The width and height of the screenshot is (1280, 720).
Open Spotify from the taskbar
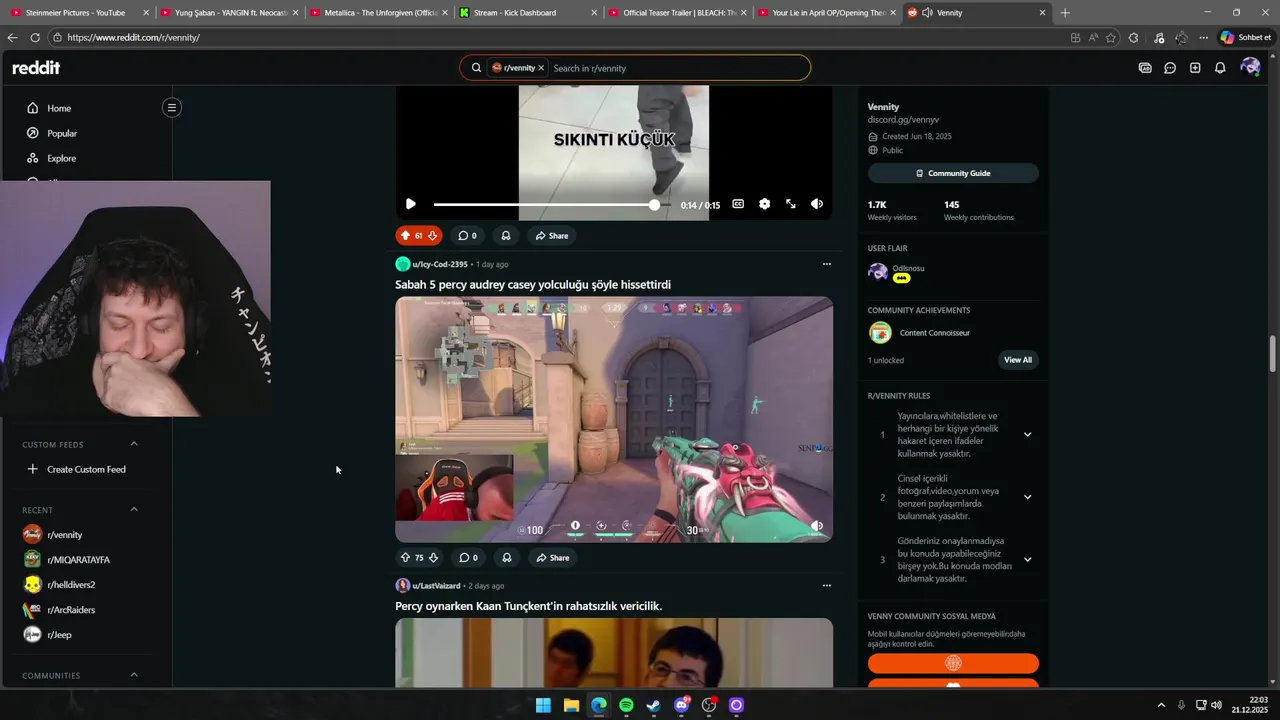click(x=626, y=705)
